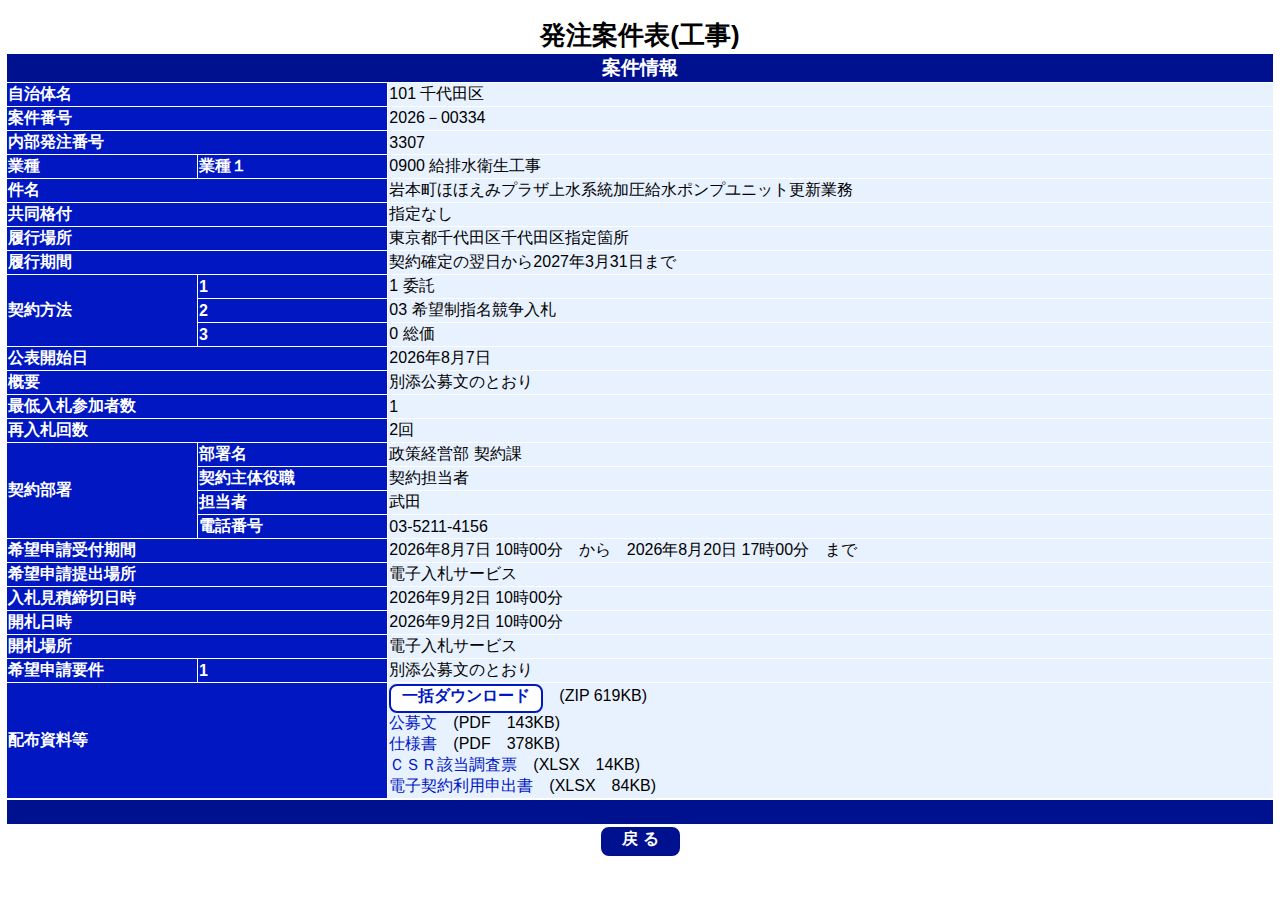Click the 件名 value about 岩本町ほほえみプラザ
This screenshot has width=1280, height=900.
click(621, 190)
